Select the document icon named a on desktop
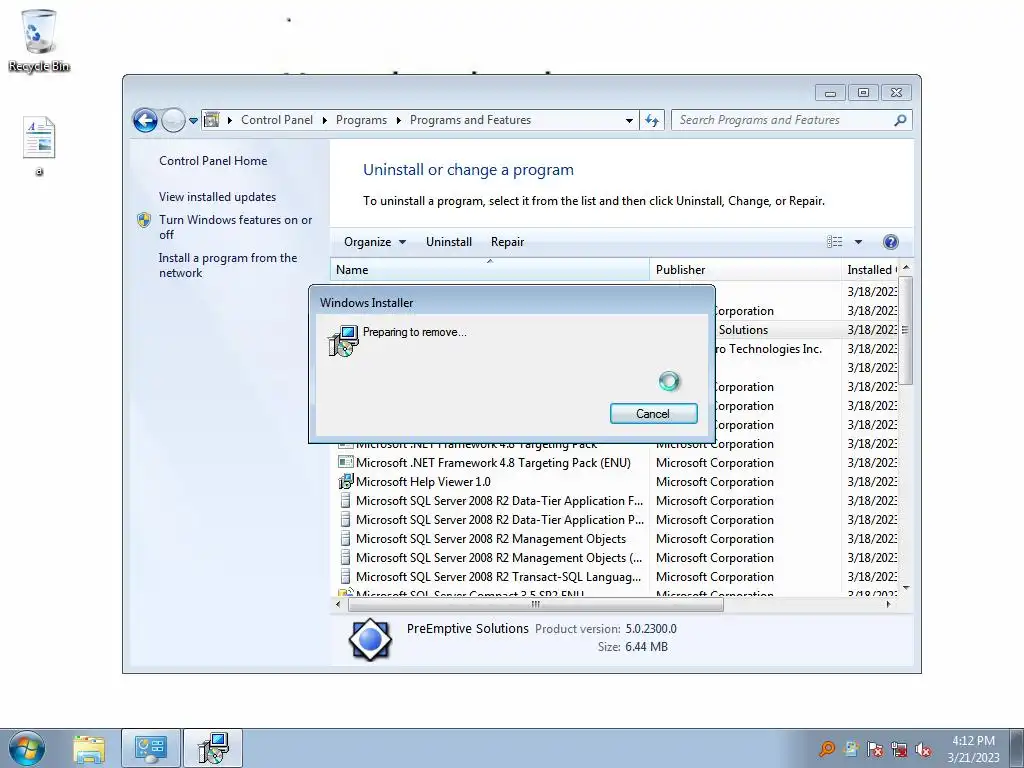Image resolution: width=1024 pixels, height=768 pixels. click(x=39, y=146)
